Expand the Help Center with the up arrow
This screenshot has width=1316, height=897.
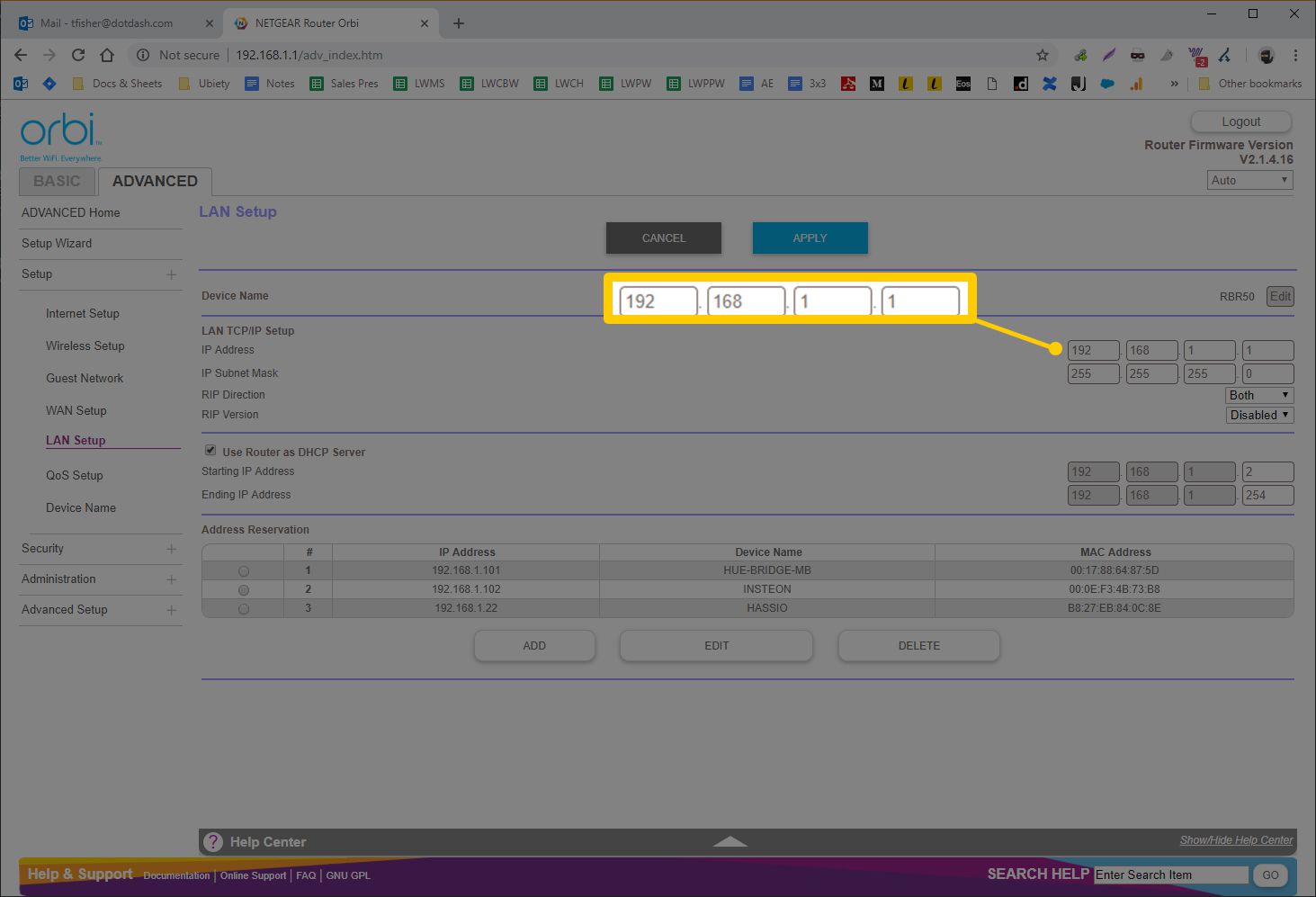click(x=730, y=842)
